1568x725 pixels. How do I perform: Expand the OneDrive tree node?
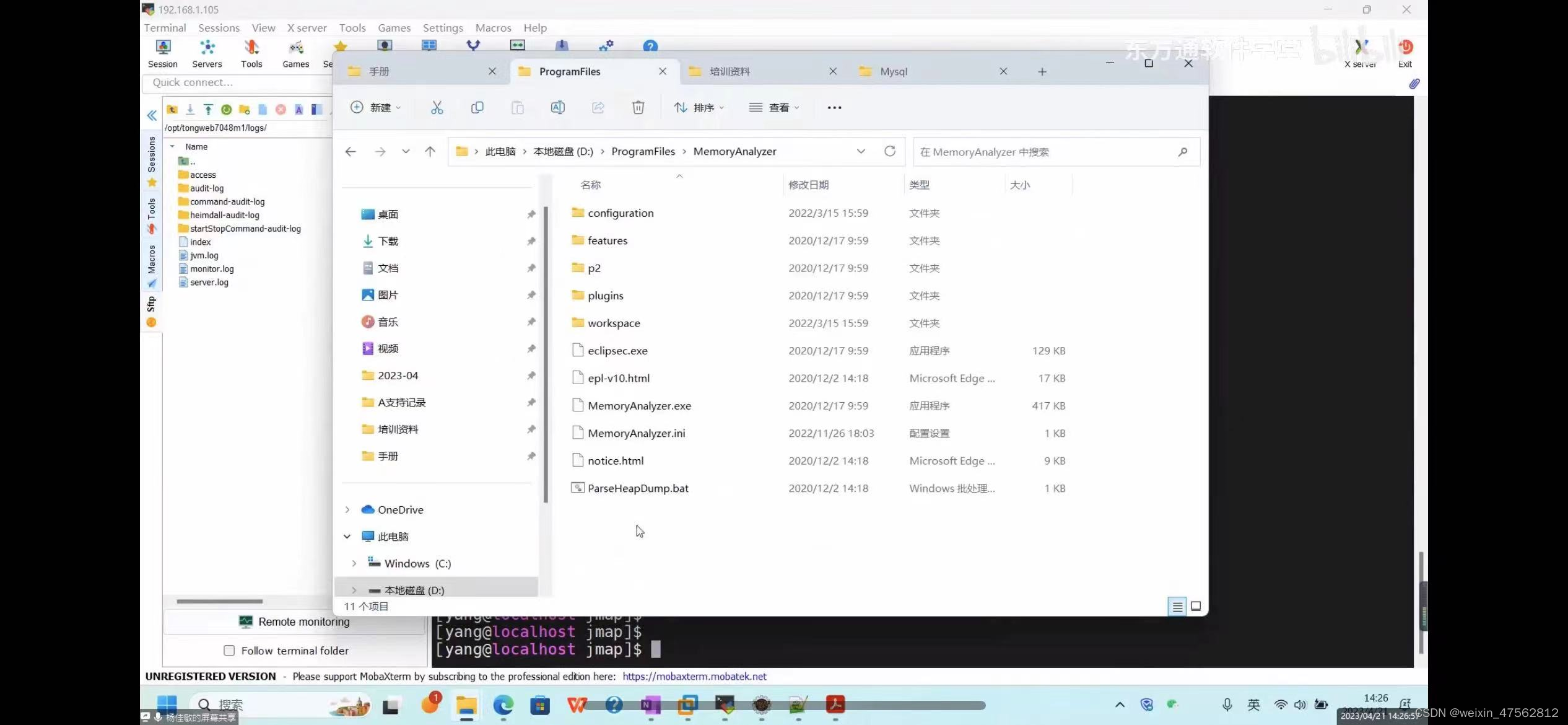[347, 509]
